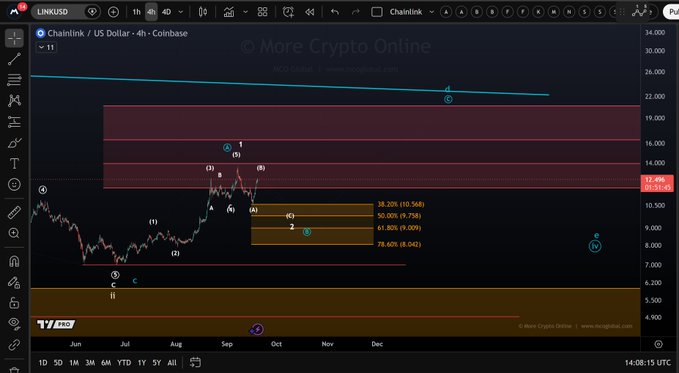Switch to the 1h interval
679x373 pixels.
pyautogui.click(x=136, y=12)
